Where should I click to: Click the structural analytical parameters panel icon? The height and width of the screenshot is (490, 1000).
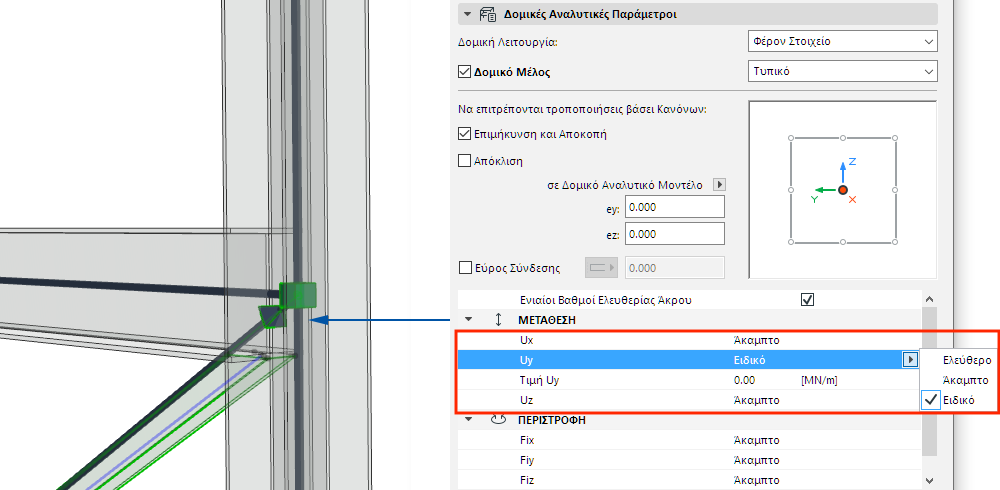(x=488, y=13)
